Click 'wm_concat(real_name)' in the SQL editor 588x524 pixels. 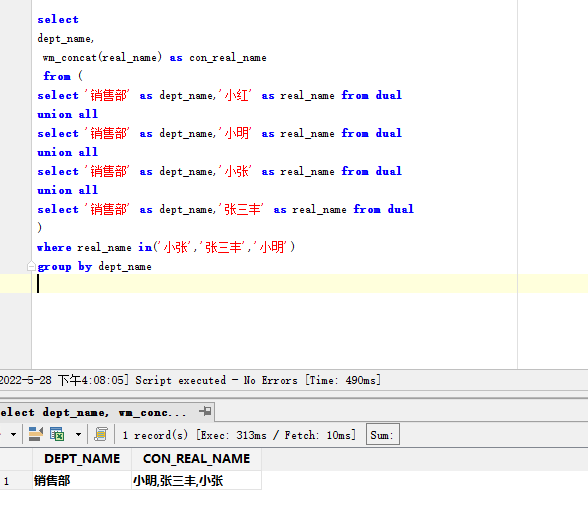coord(102,57)
